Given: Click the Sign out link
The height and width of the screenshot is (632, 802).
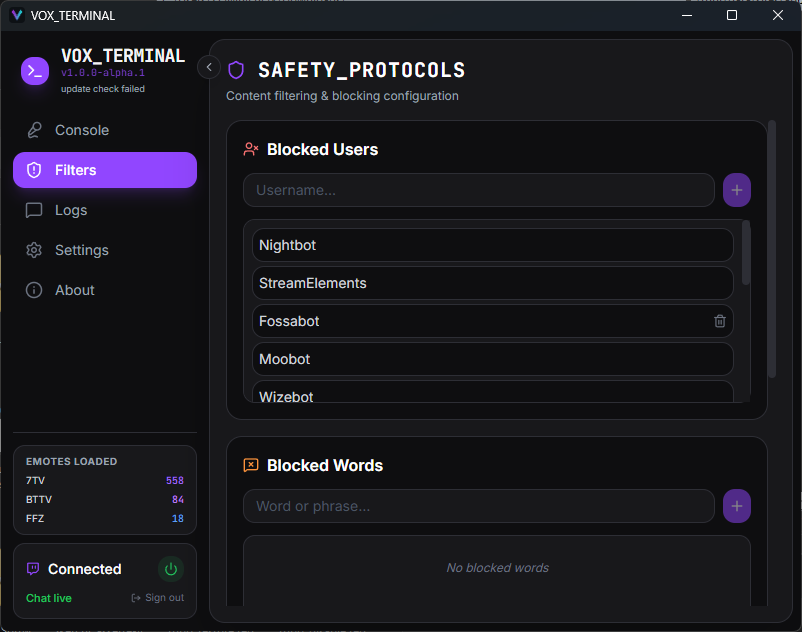Looking at the screenshot, I should [x=158, y=598].
